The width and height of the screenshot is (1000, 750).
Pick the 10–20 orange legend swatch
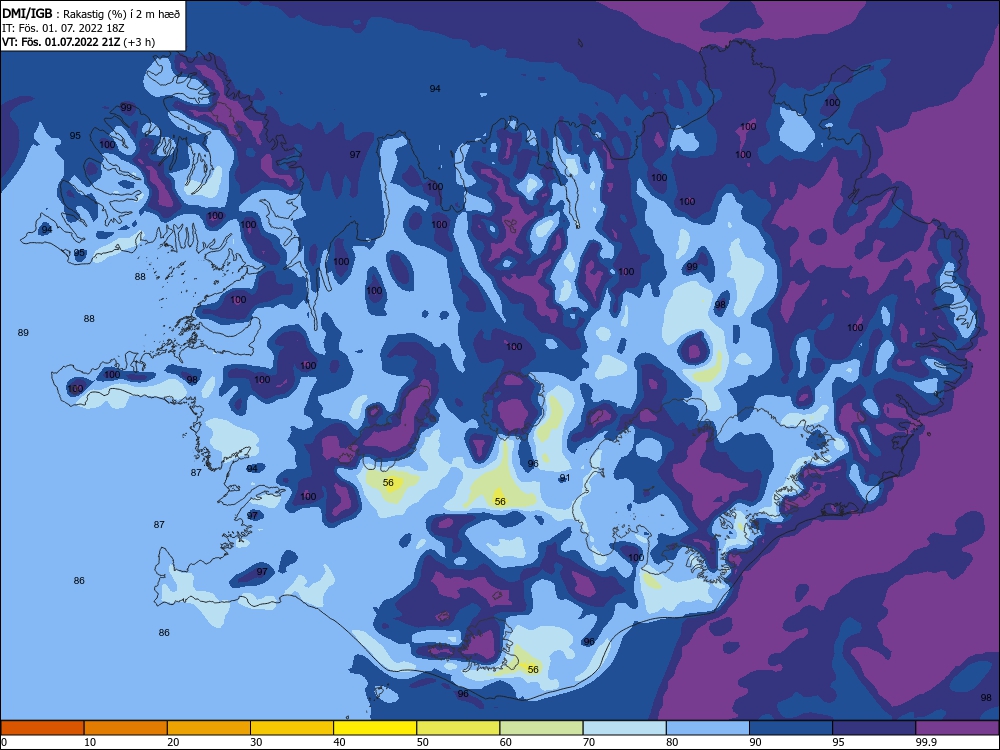126,728
